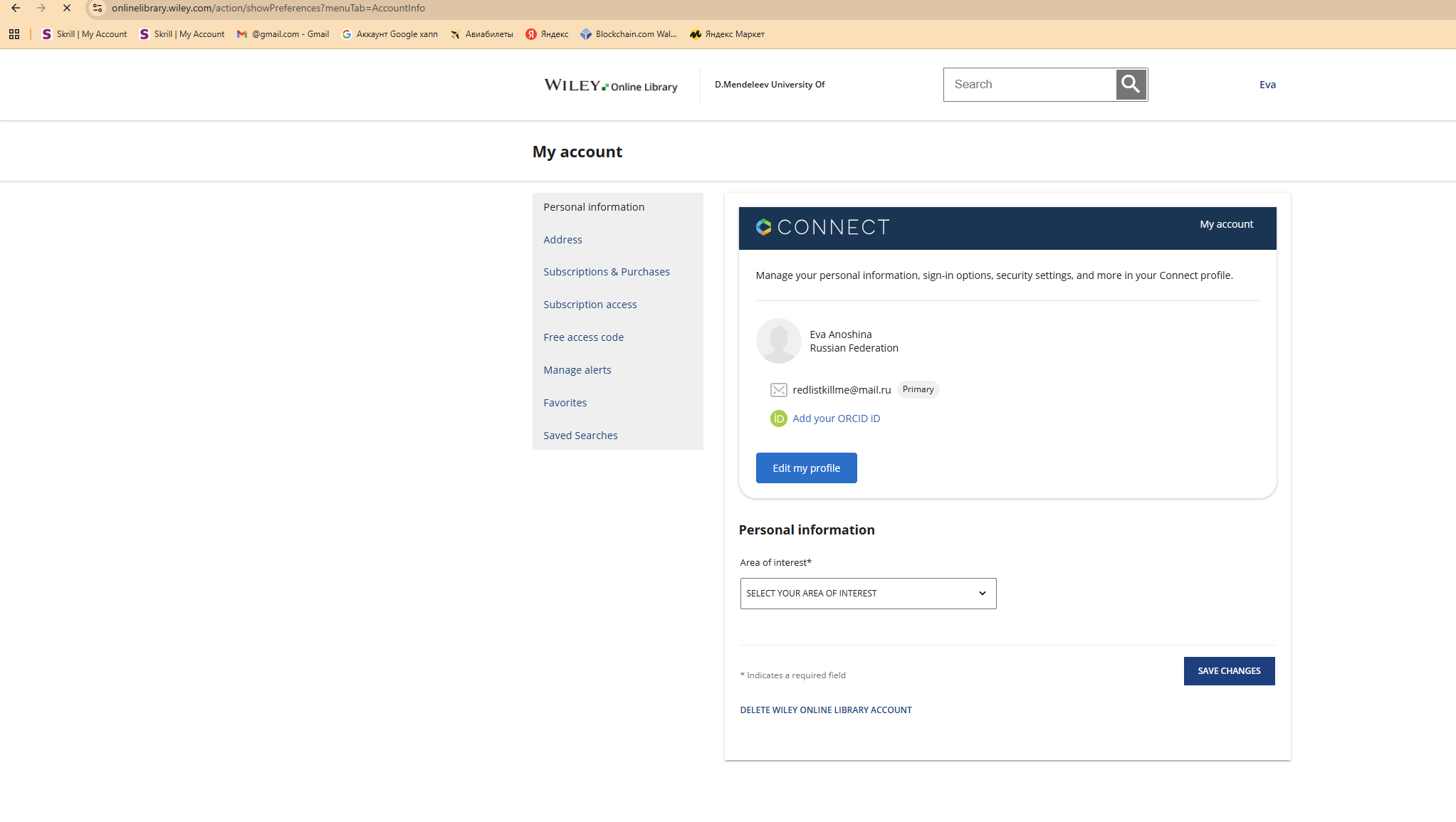This screenshot has width=1456, height=822.
Task: Click into the Search input field
Action: point(1030,85)
